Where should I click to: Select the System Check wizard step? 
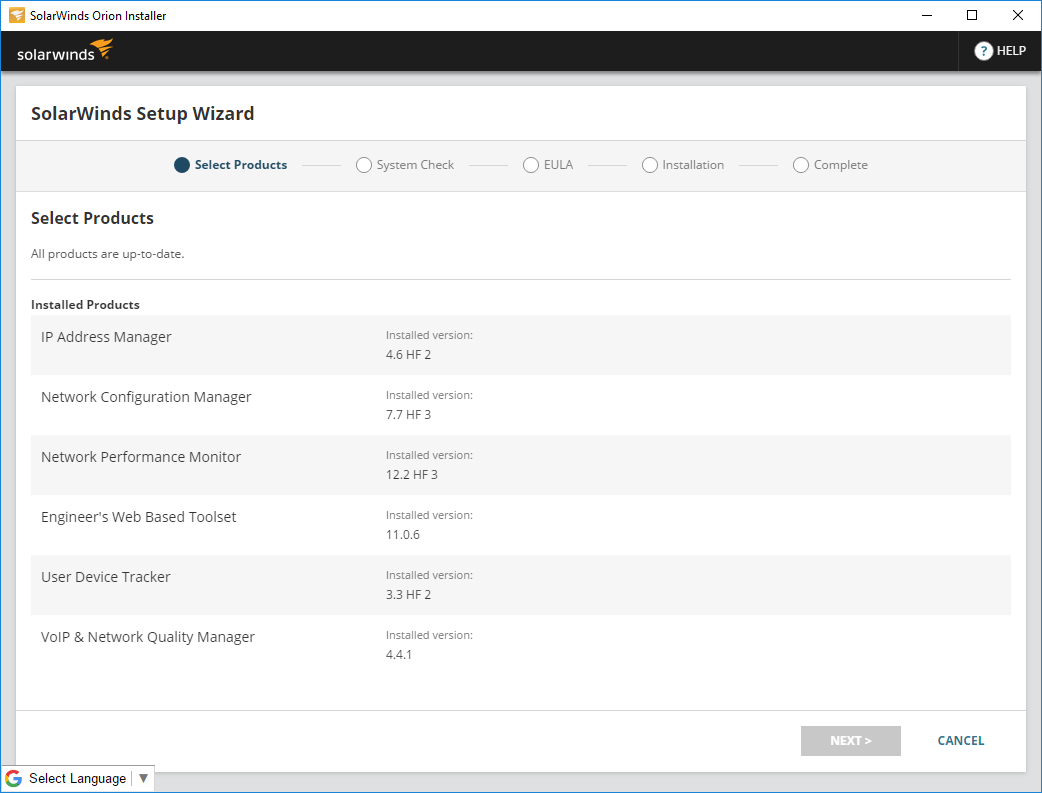click(x=405, y=165)
